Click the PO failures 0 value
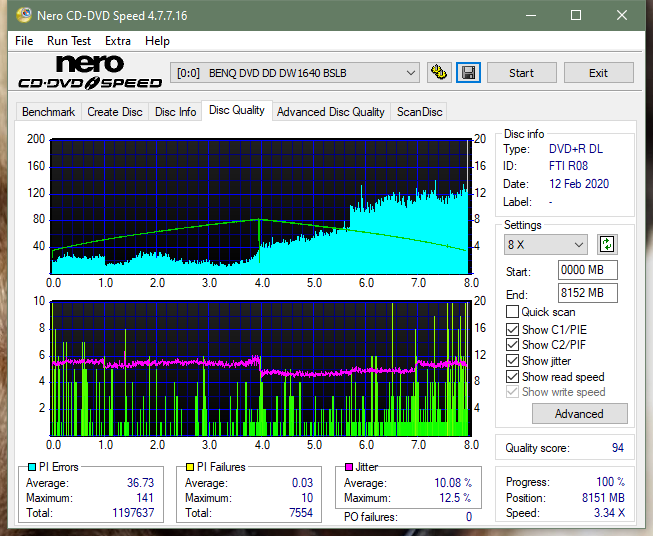This screenshot has height=536, width=653. 469,517
